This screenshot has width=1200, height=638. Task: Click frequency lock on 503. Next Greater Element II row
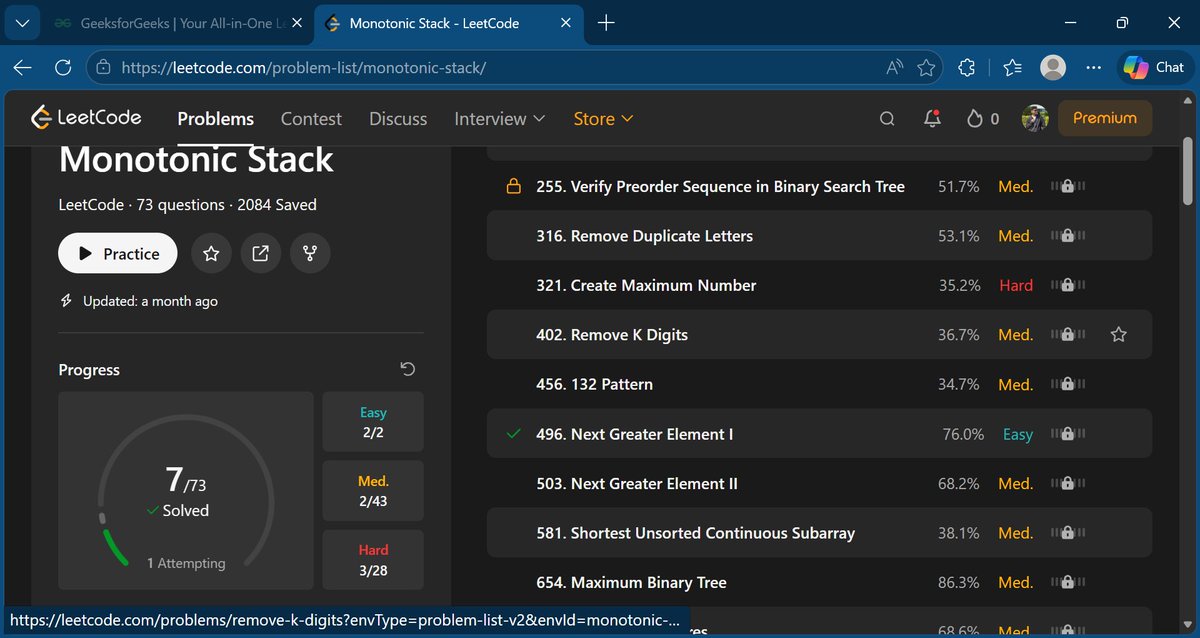(1068, 483)
